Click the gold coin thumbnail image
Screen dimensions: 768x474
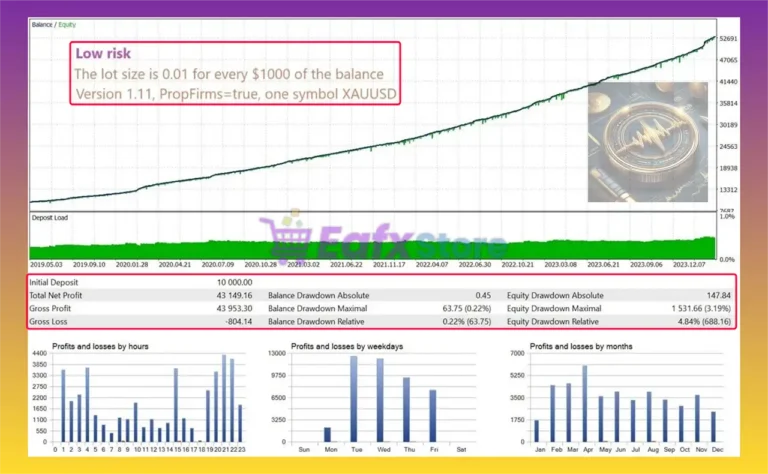point(648,142)
